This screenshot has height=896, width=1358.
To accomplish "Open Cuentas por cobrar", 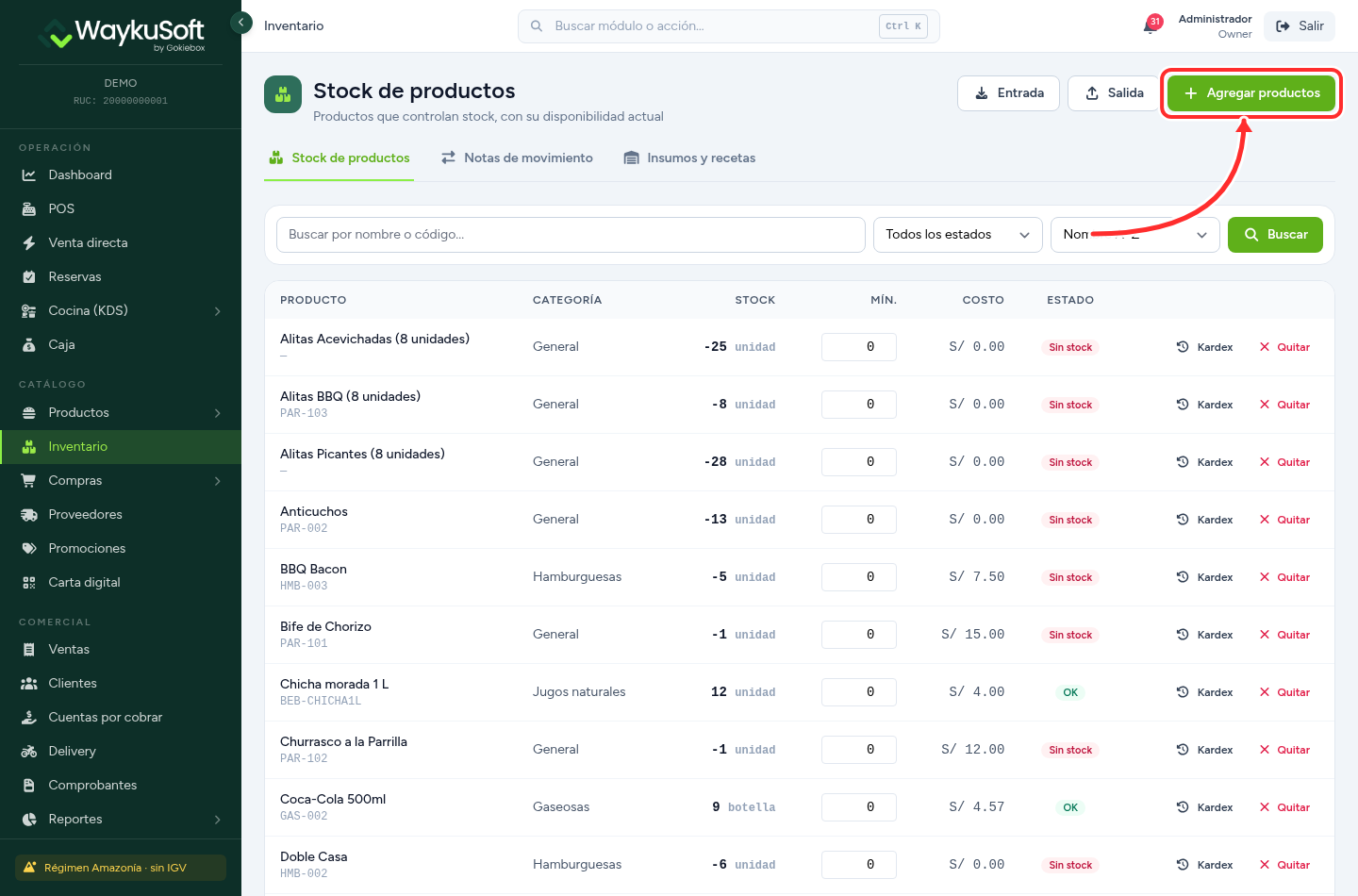I will click(121, 717).
